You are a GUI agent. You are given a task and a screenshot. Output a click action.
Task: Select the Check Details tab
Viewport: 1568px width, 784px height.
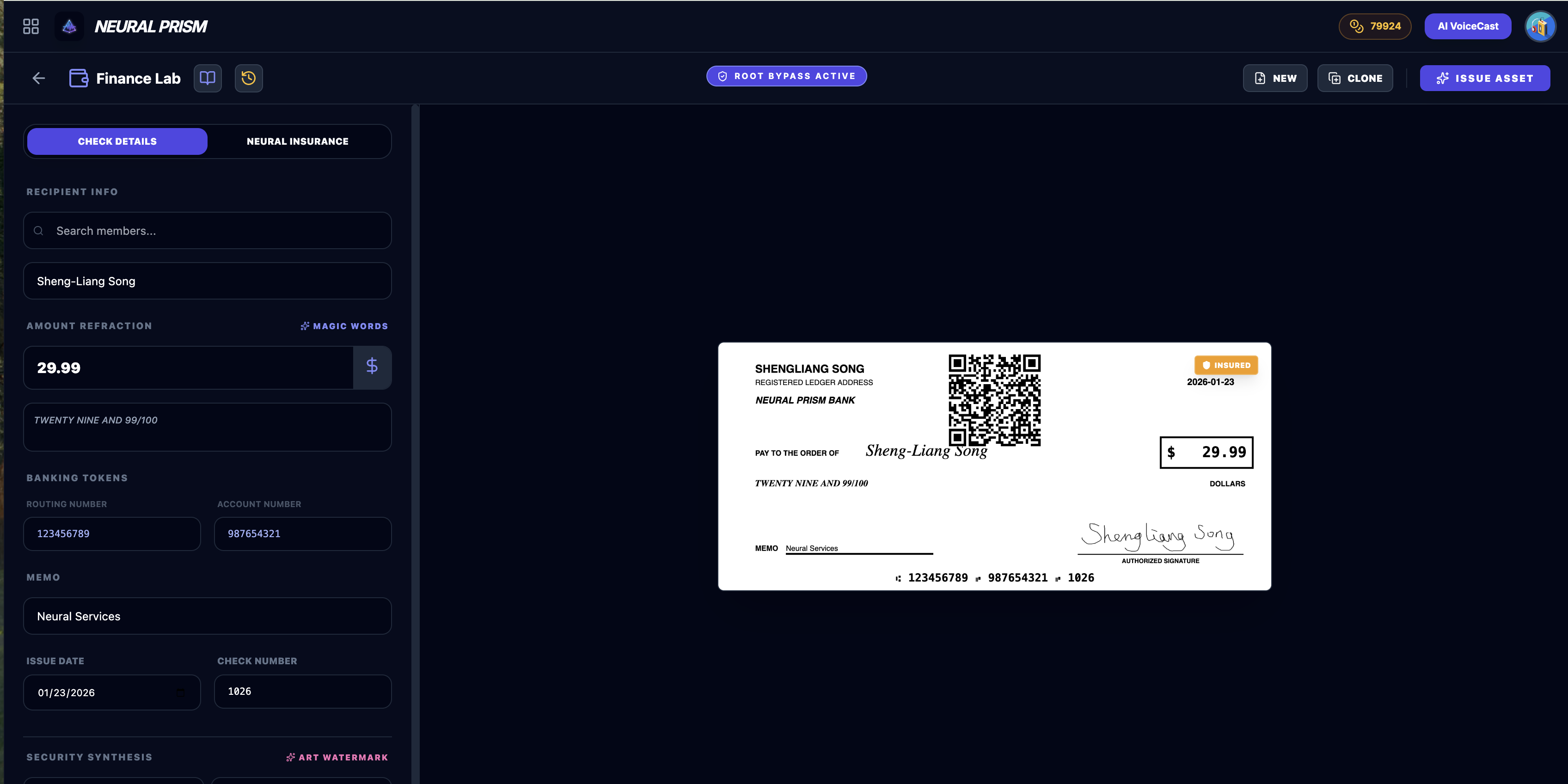117,141
